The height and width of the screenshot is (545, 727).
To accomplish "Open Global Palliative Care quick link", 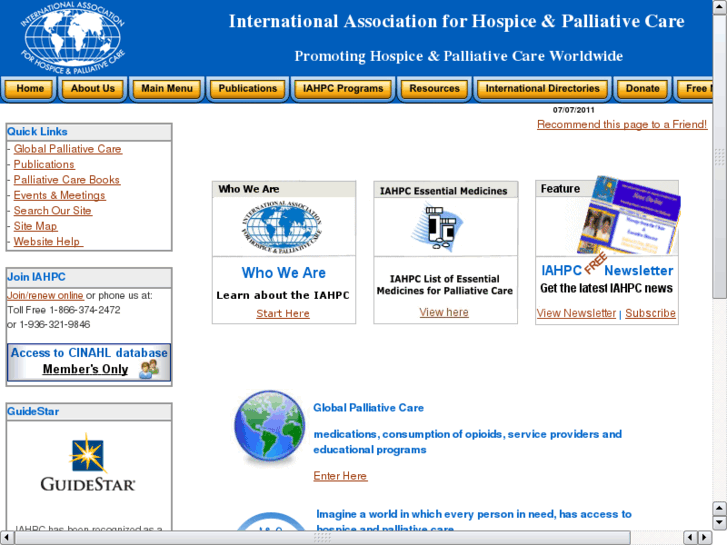I will point(68,149).
